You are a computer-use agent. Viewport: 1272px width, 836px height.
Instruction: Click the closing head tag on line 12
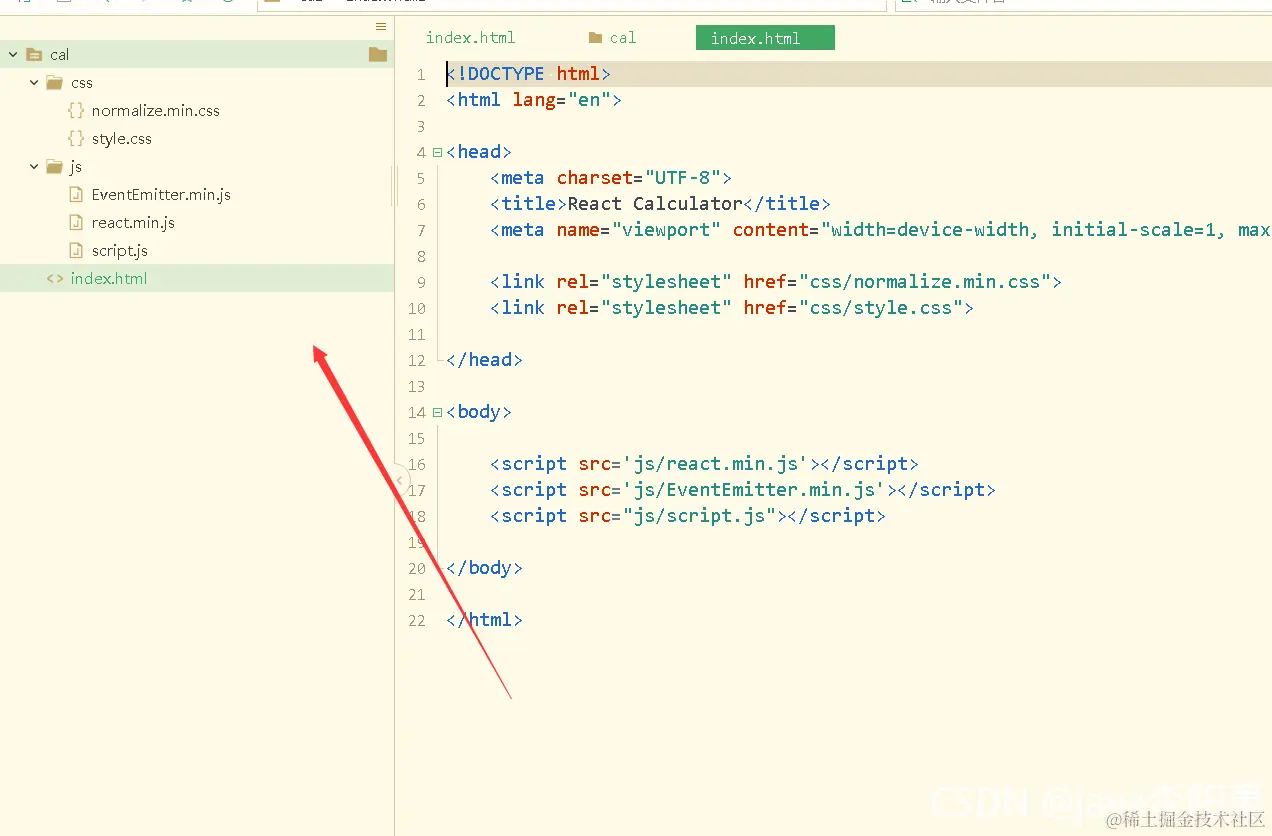point(484,360)
